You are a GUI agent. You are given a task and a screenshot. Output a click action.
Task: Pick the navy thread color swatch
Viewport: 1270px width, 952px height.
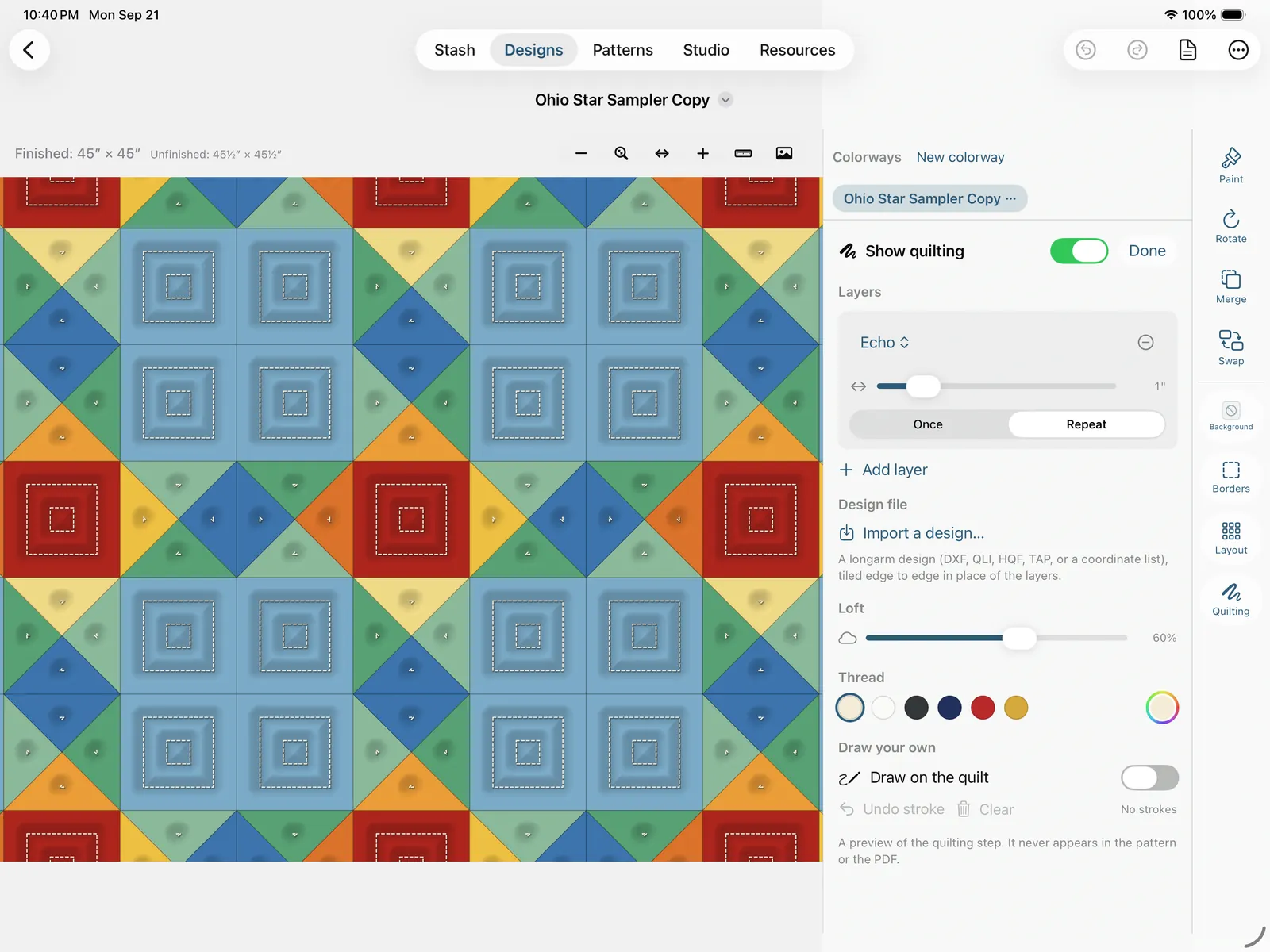click(949, 708)
